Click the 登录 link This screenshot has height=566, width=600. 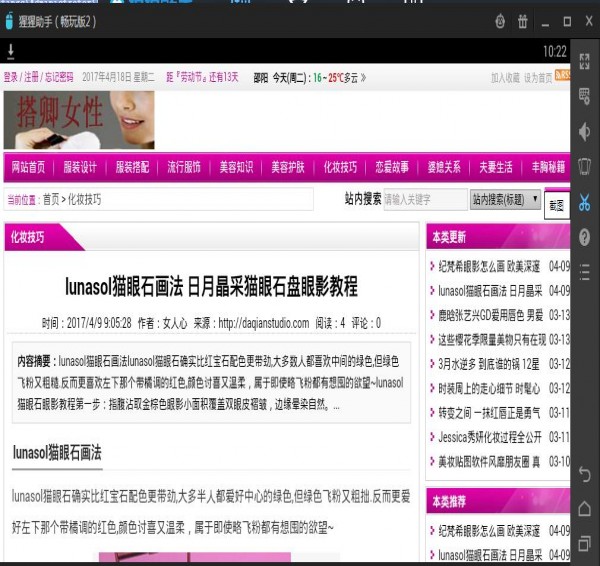click(x=11, y=77)
